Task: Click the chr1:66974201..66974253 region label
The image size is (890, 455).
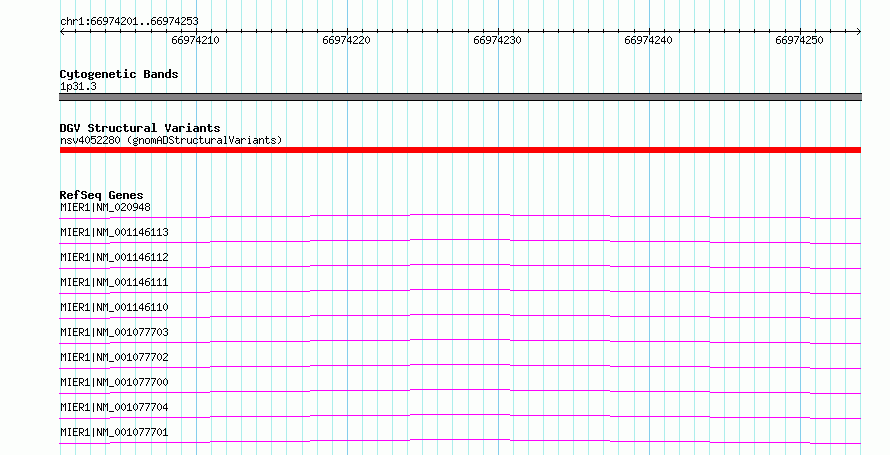Action: [x=129, y=22]
